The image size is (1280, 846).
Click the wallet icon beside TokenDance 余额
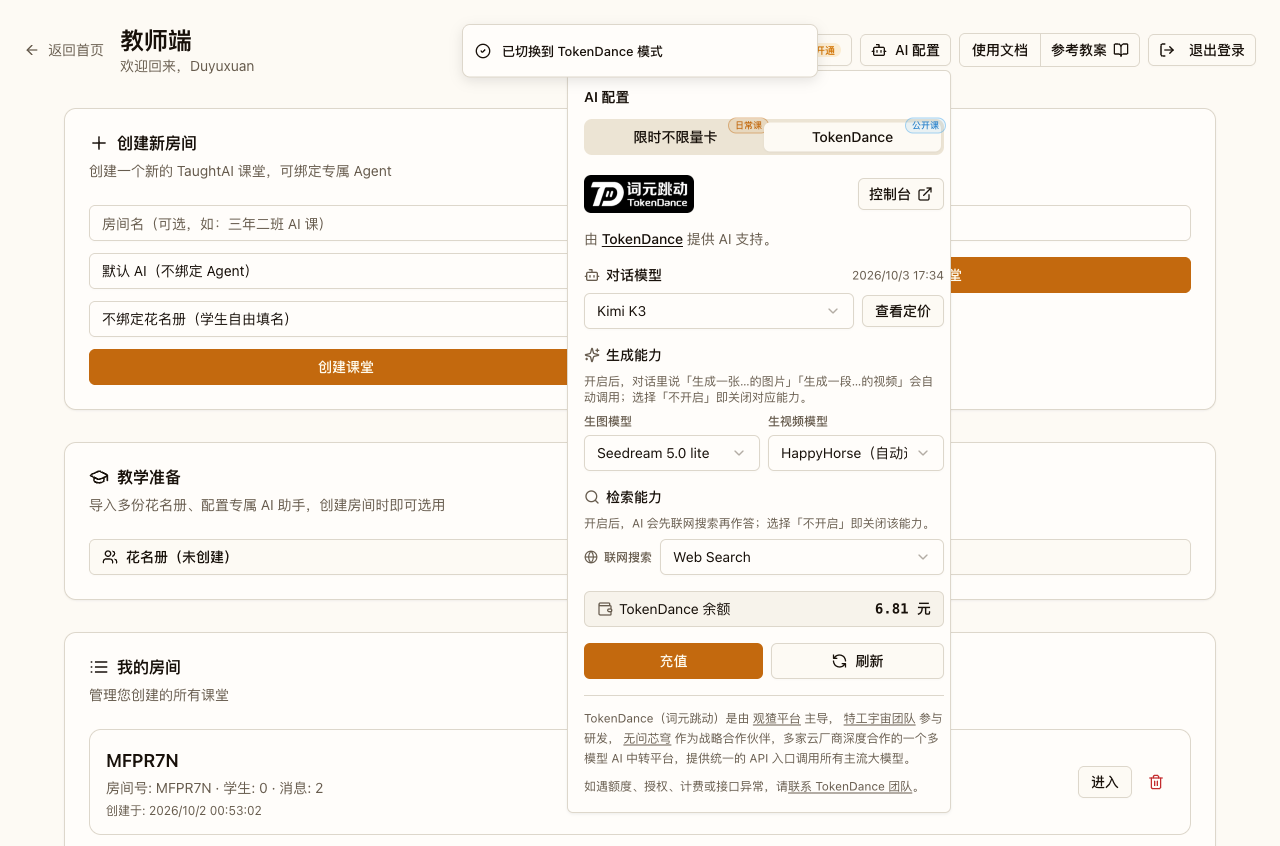605,609
